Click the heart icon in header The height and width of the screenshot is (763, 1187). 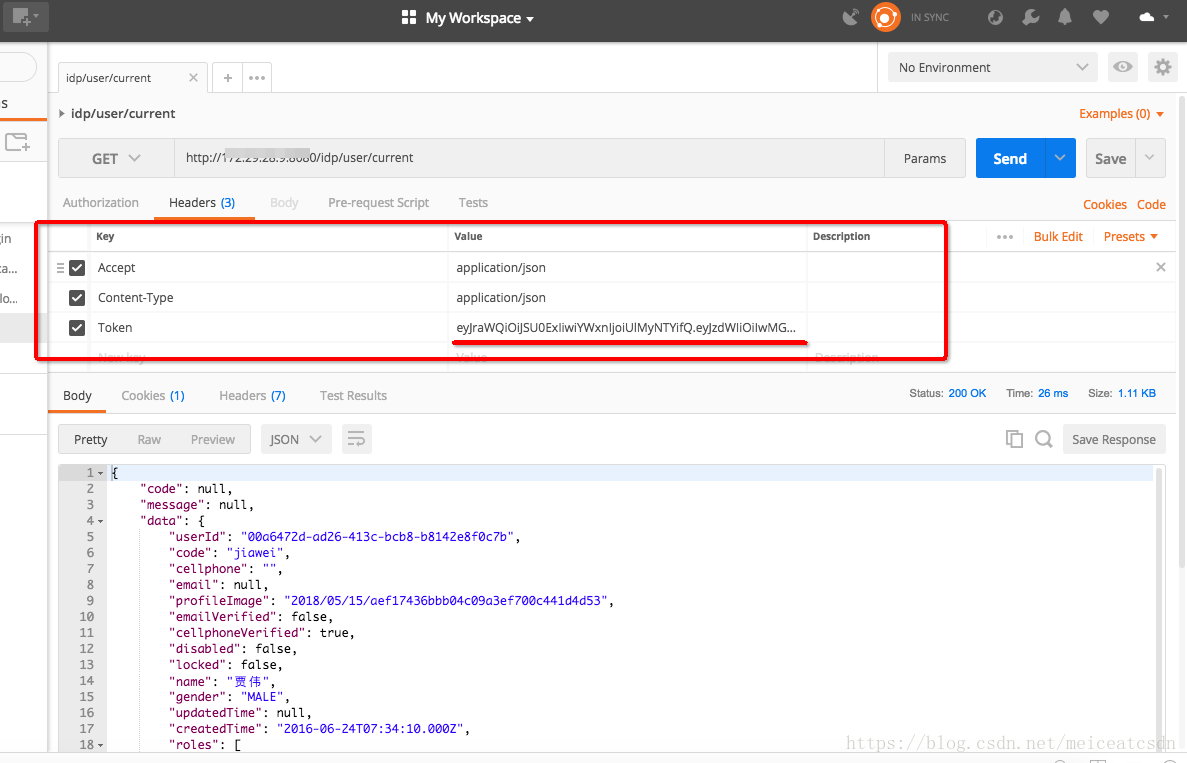[1101, 17]
